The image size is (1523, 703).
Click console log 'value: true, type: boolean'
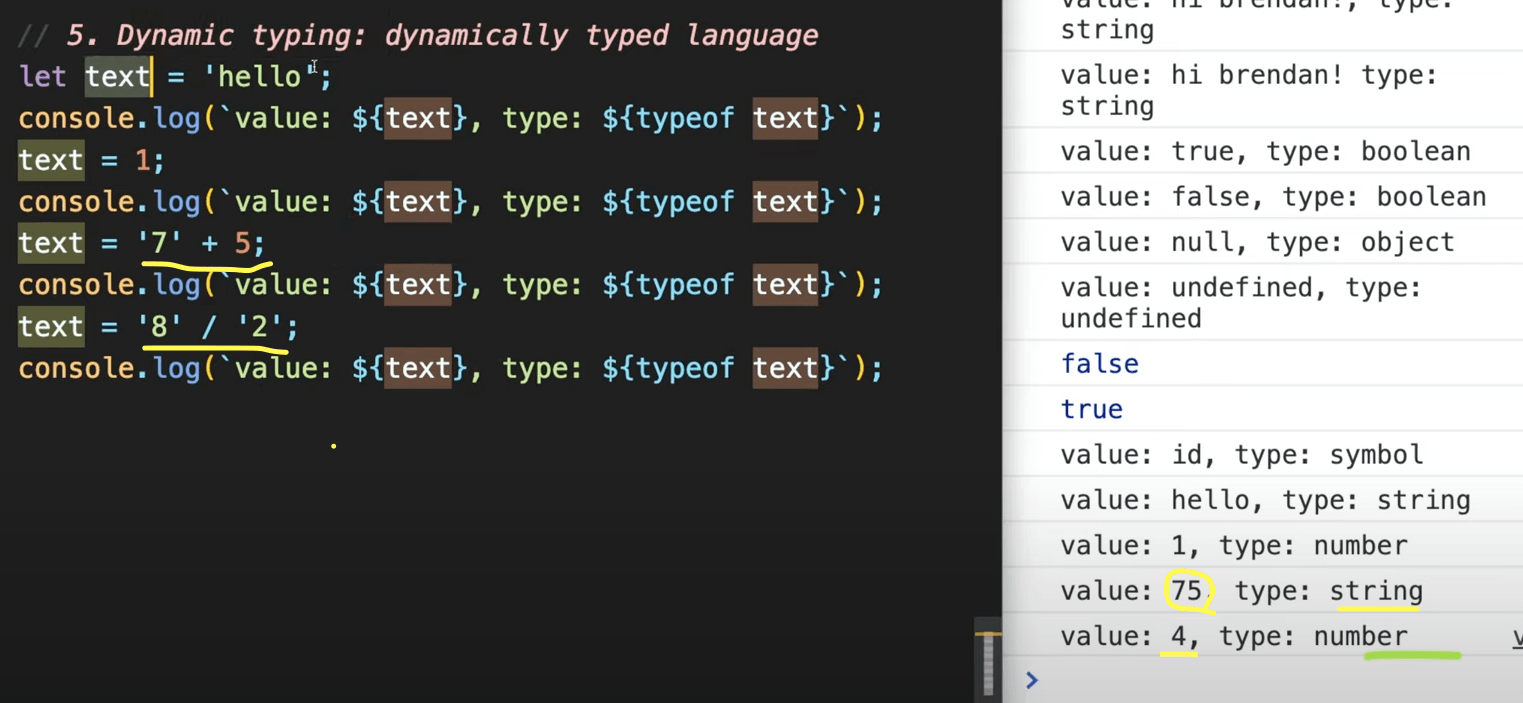pyautogui.click(x=1265, y=152)
